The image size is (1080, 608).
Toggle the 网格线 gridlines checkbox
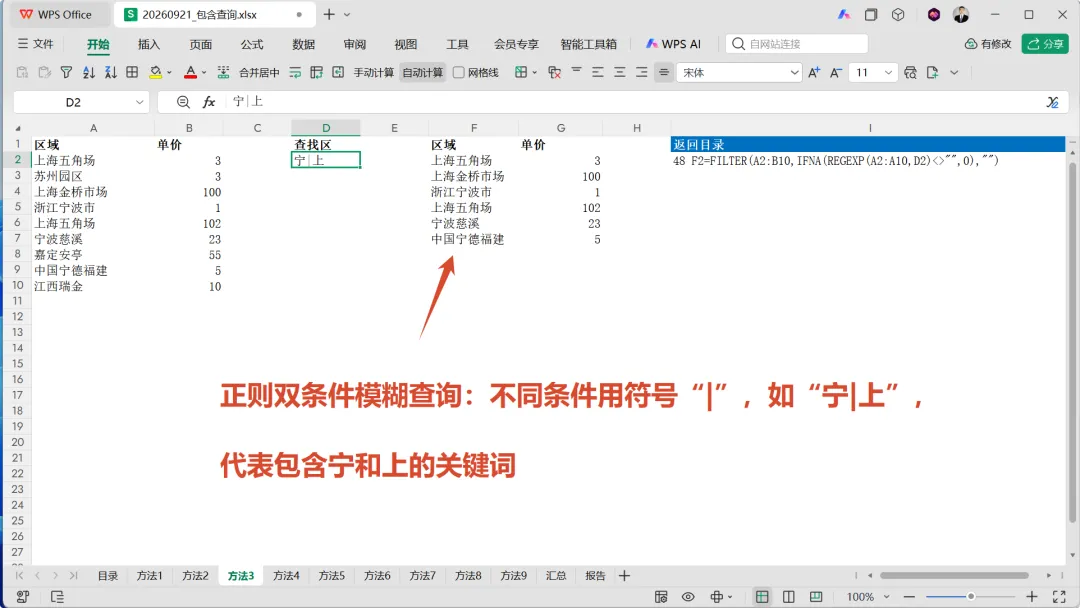[459, 72]
